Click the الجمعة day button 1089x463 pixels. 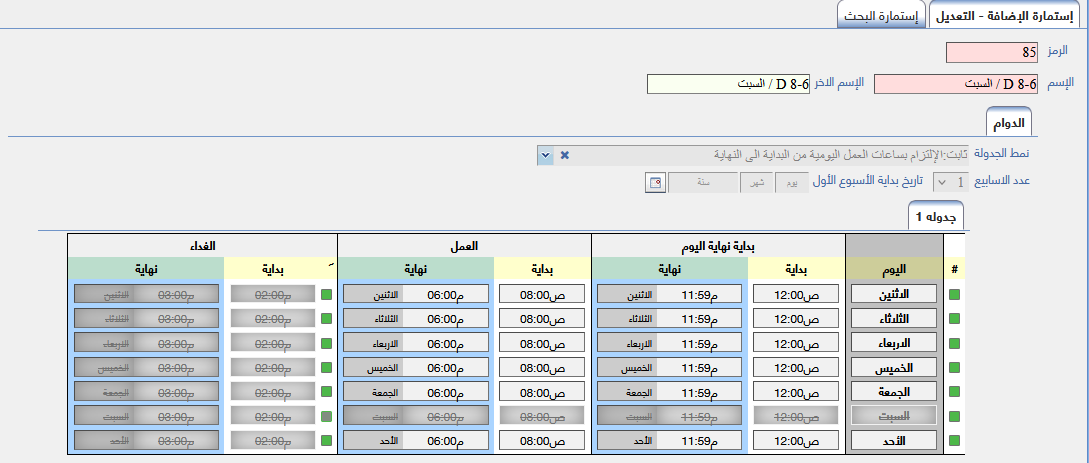(x=894, y=391)
